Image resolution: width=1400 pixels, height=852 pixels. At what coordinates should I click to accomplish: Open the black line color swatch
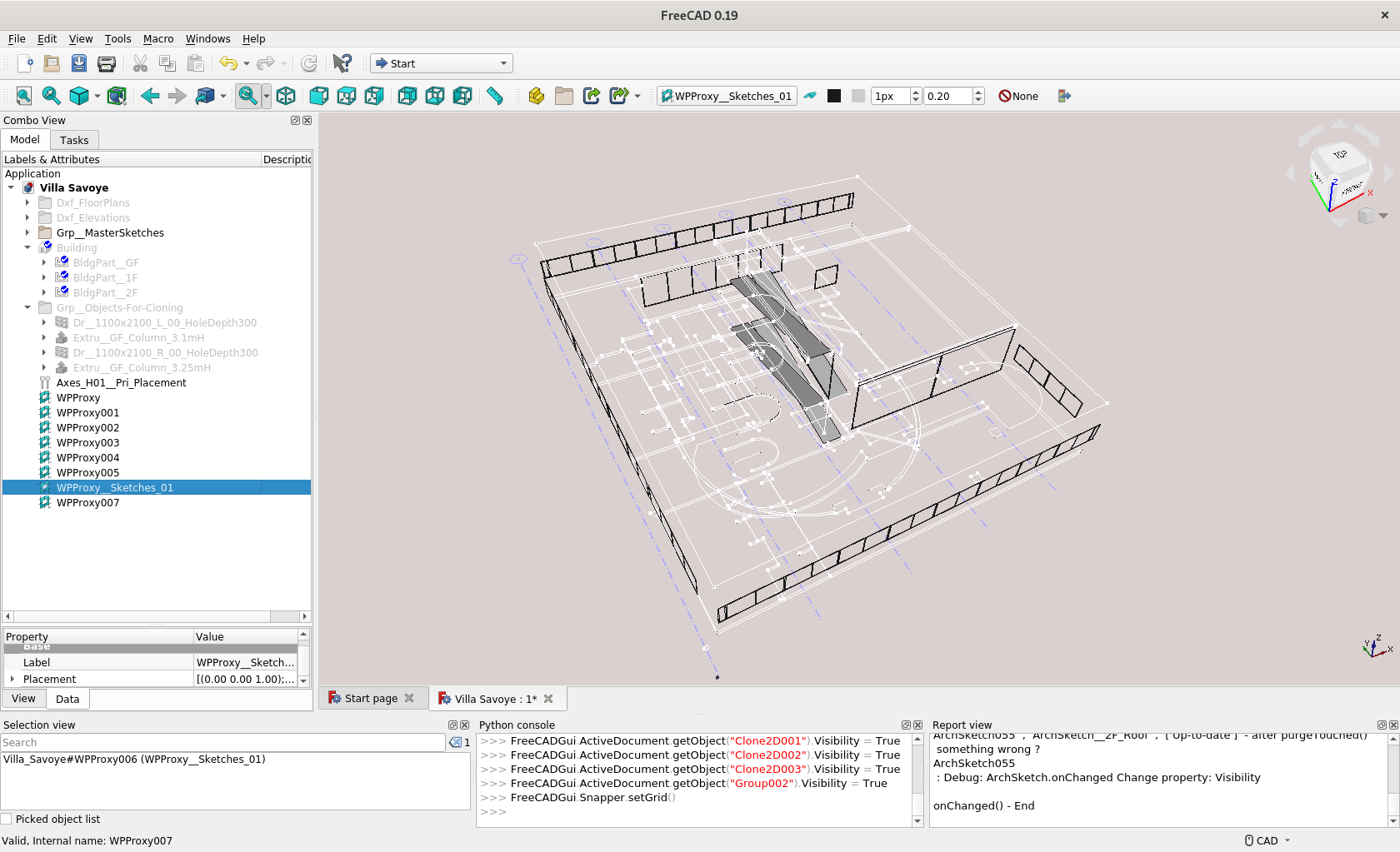pos(834,96)
